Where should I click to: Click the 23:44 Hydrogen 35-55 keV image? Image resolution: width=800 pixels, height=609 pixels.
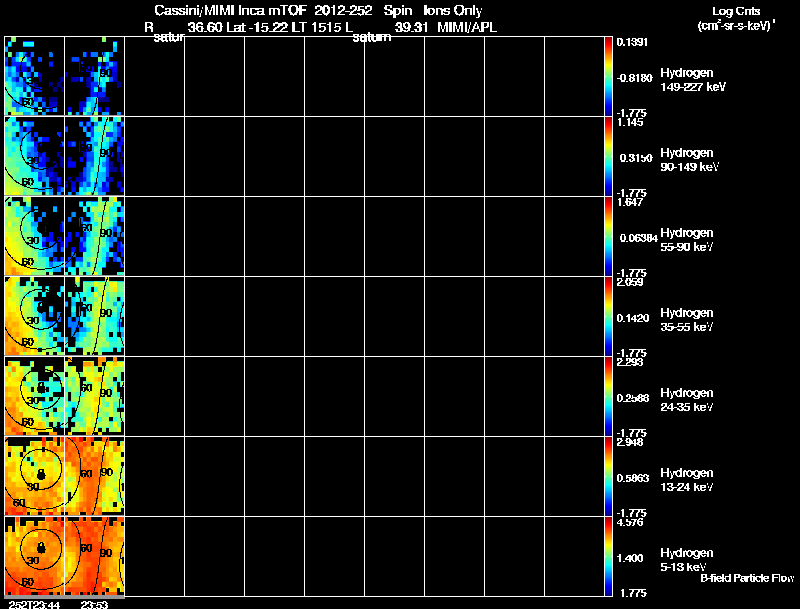pos(35,316)
